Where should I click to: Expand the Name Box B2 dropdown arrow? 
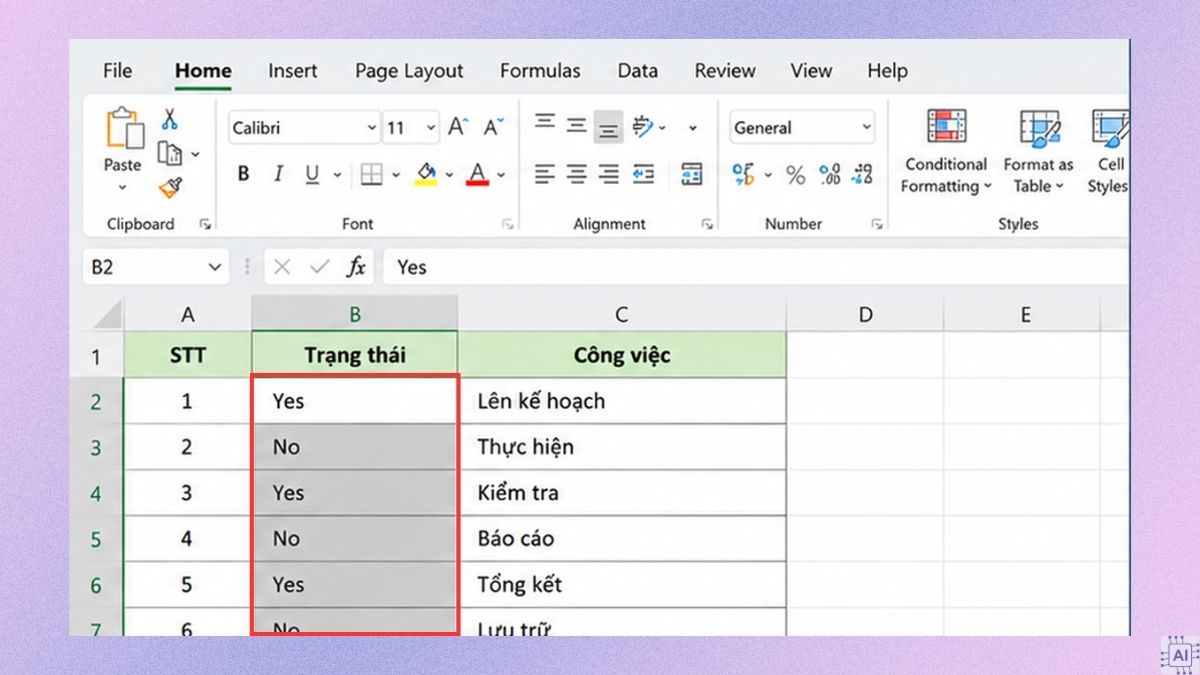[215, 267]
